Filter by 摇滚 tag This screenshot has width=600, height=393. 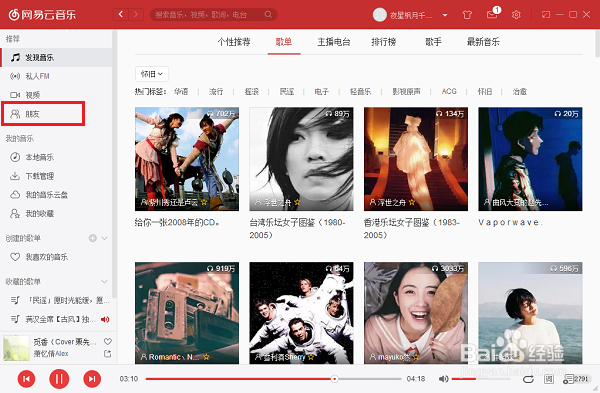point(251,91)
